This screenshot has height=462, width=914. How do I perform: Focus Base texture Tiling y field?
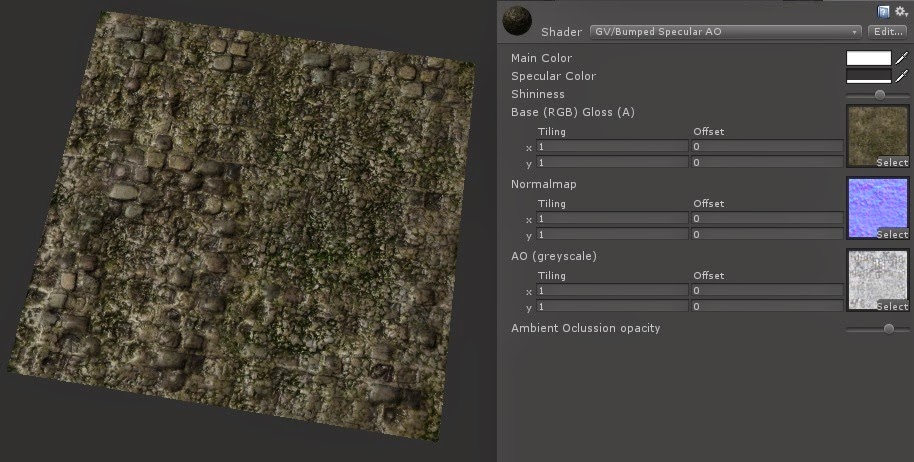point(612,162)
